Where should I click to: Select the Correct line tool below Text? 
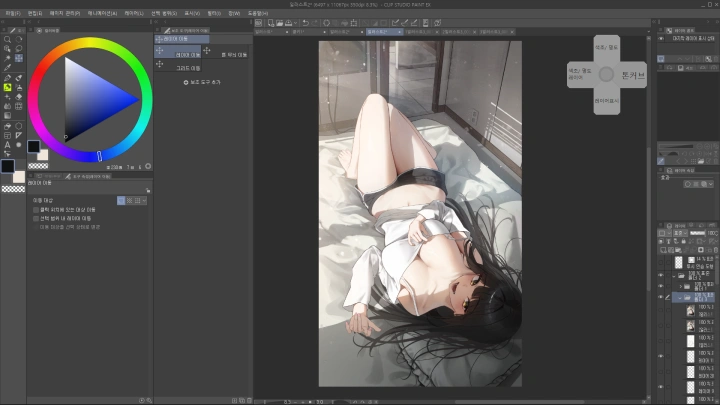coord(7,154)
